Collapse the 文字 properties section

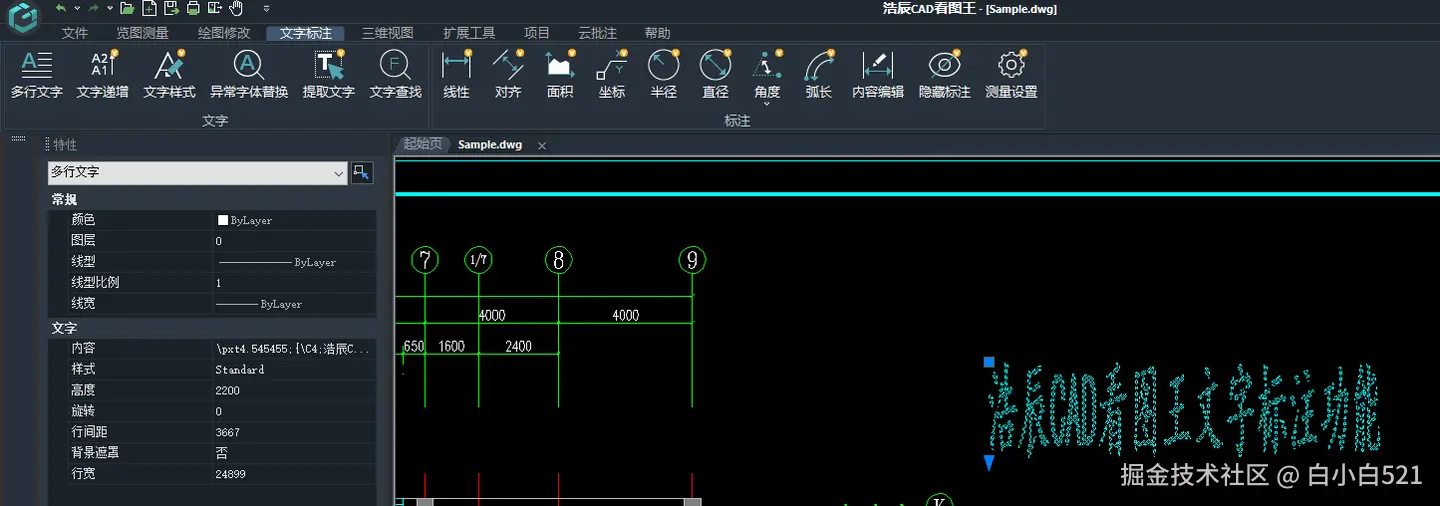click(x=64, y=328)
